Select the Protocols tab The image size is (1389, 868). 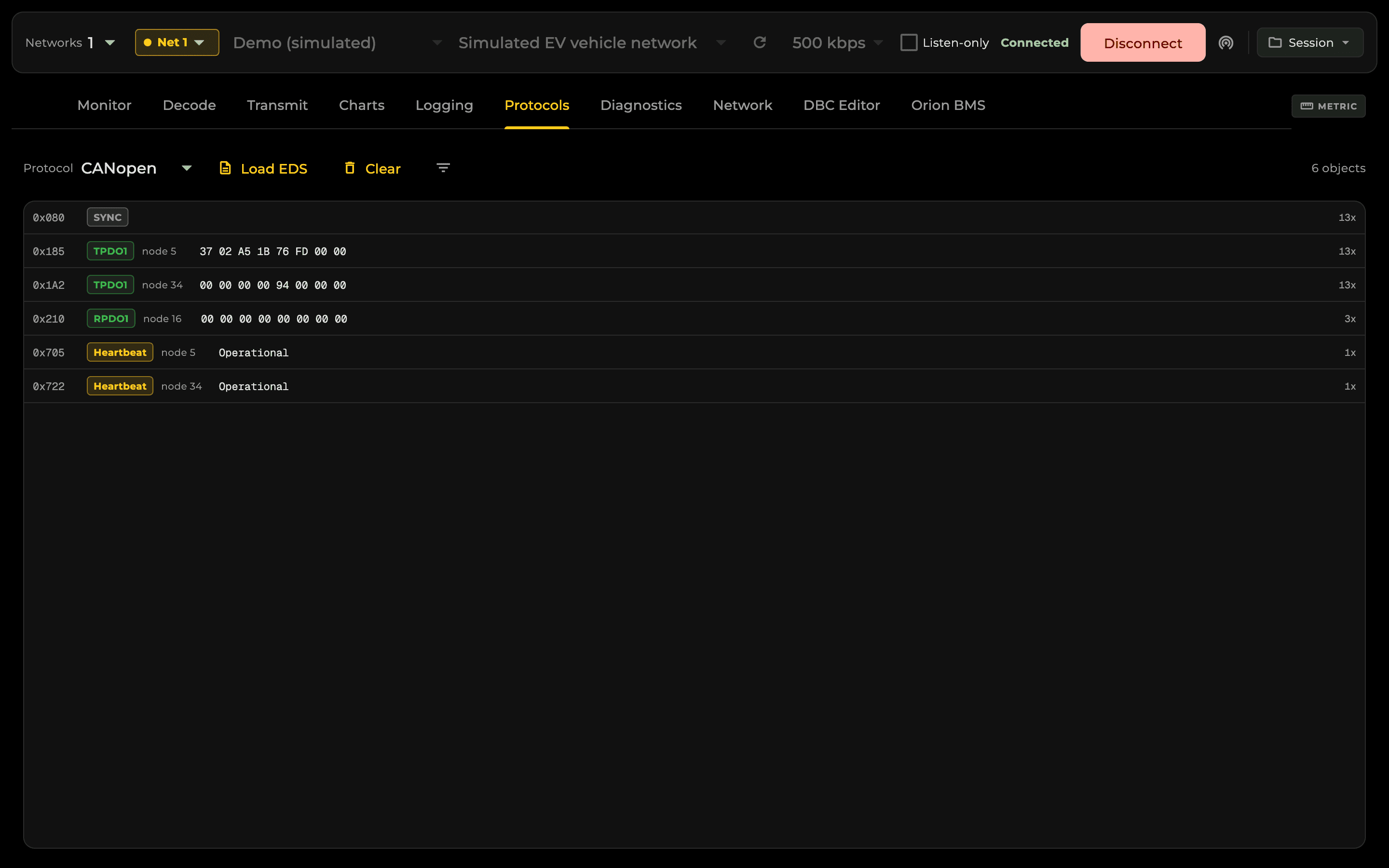(x=537, y=105)
